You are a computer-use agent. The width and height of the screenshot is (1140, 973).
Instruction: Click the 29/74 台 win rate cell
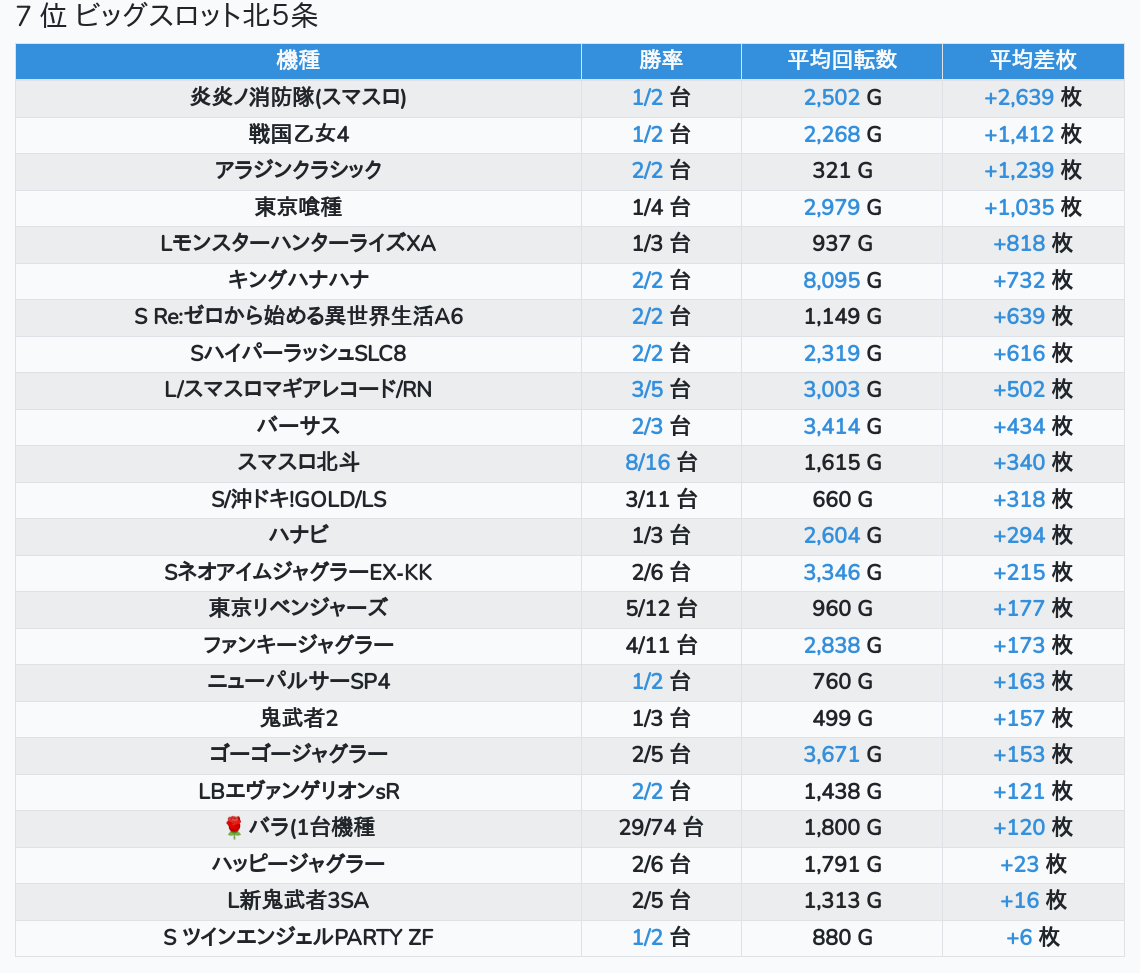coord(661,827)
